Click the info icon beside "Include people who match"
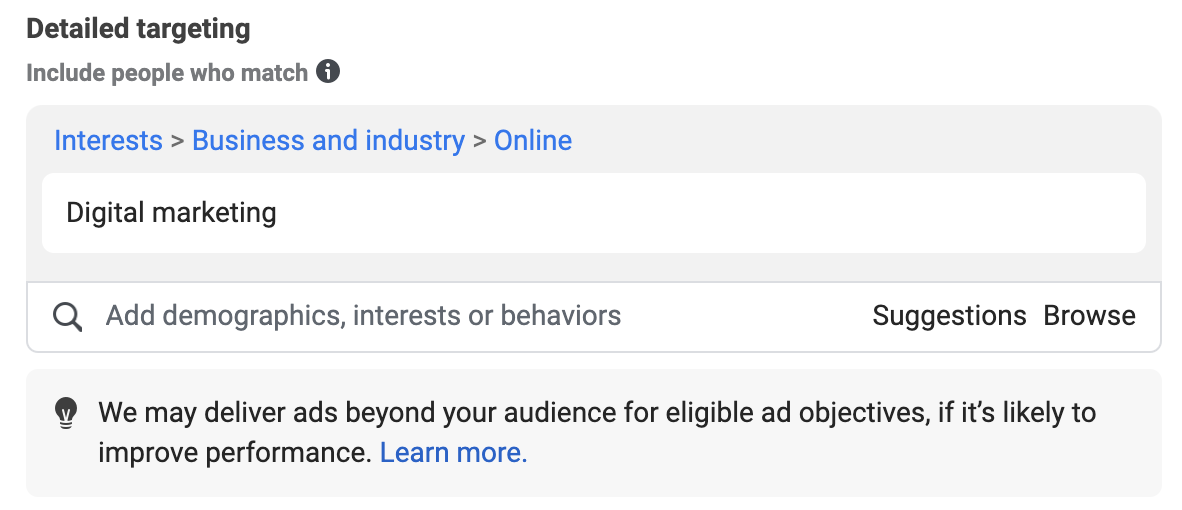Viewport: 1182px width, 510px height. click(x=327, y=72)
